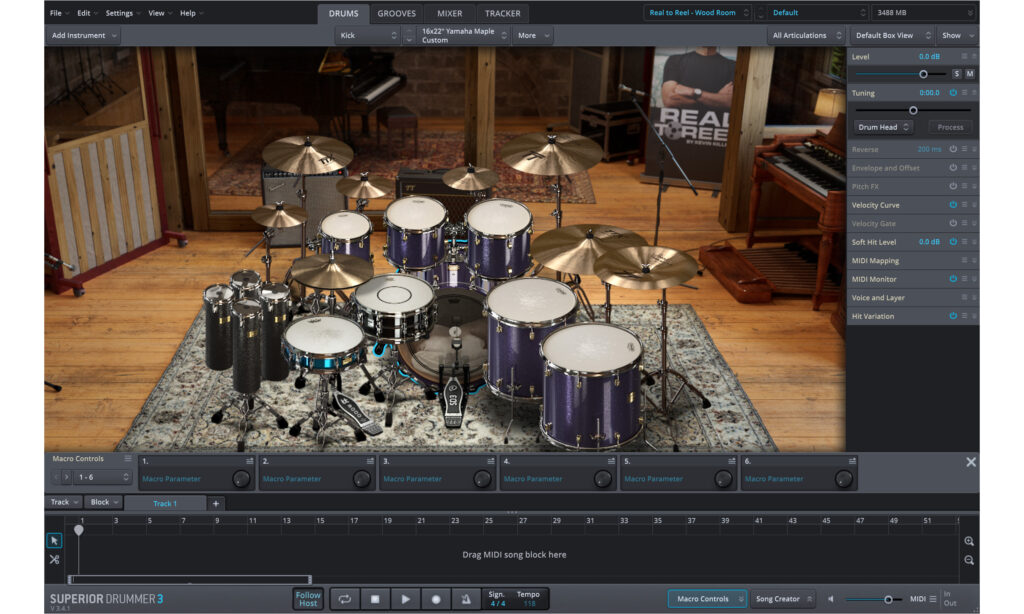Start recording with the record button
1024x614 pixels.
436,598
